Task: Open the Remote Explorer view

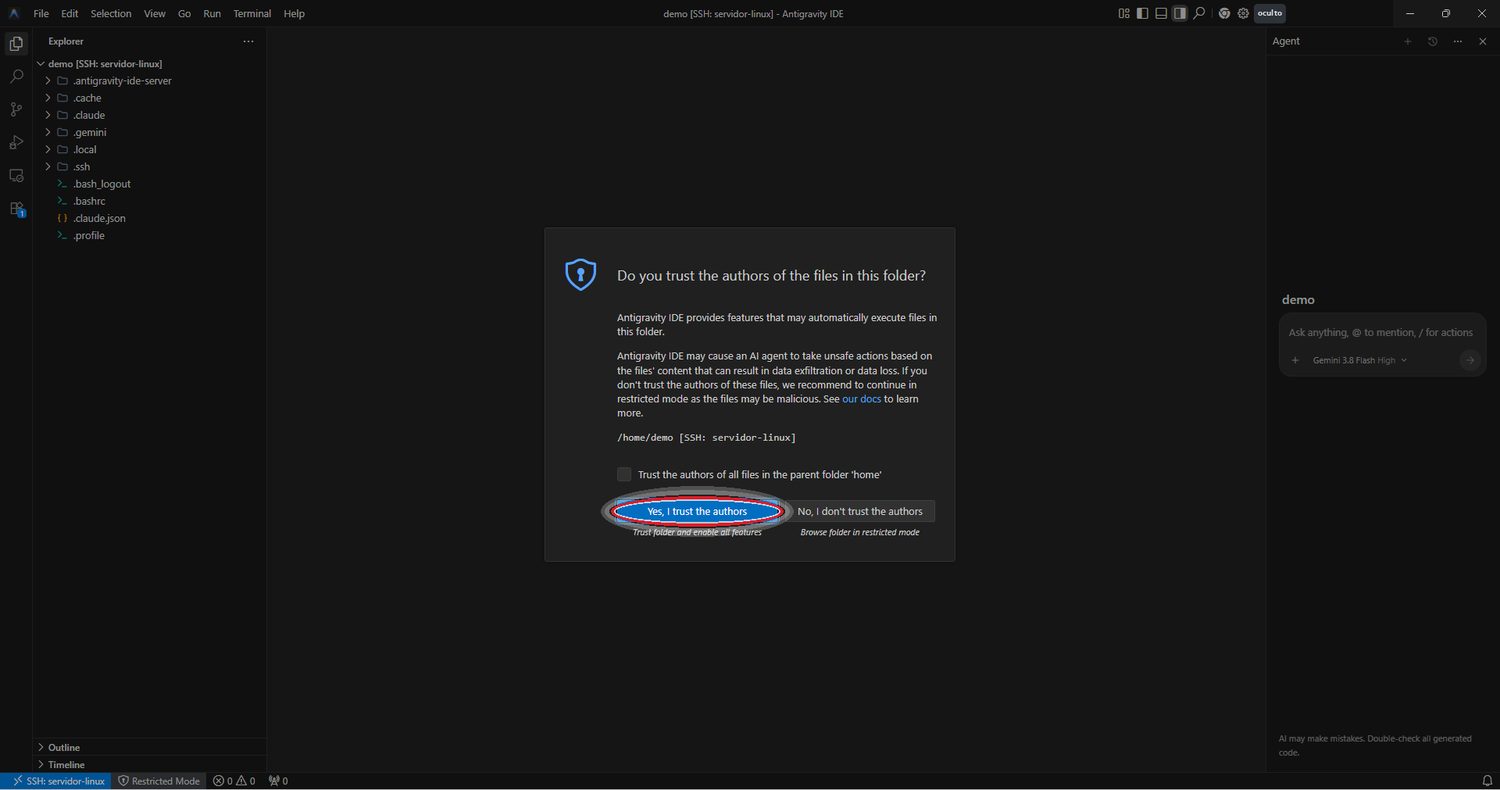Action: point(16,175)
